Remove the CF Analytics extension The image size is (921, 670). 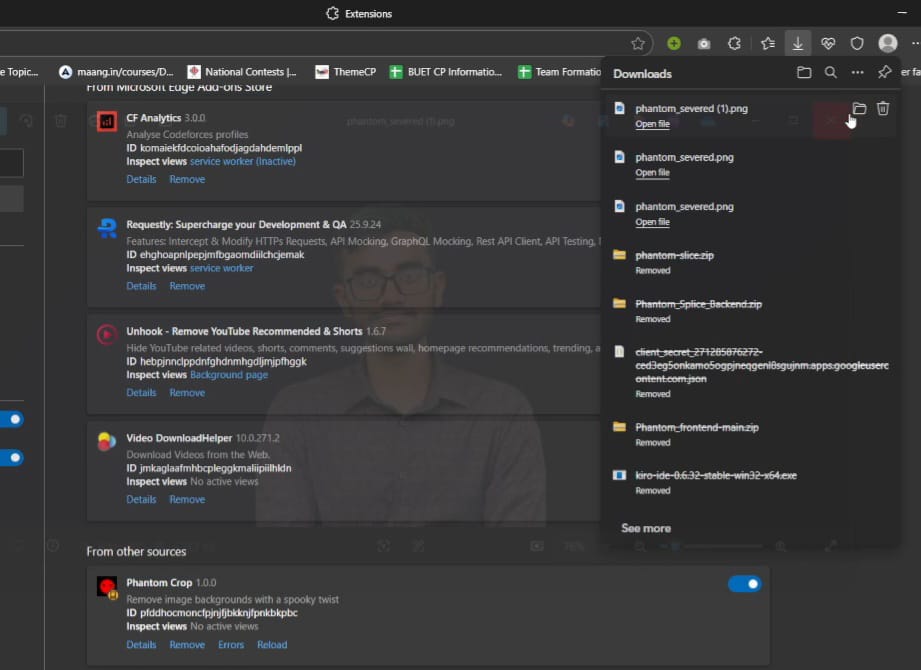(x=187, y=179)
